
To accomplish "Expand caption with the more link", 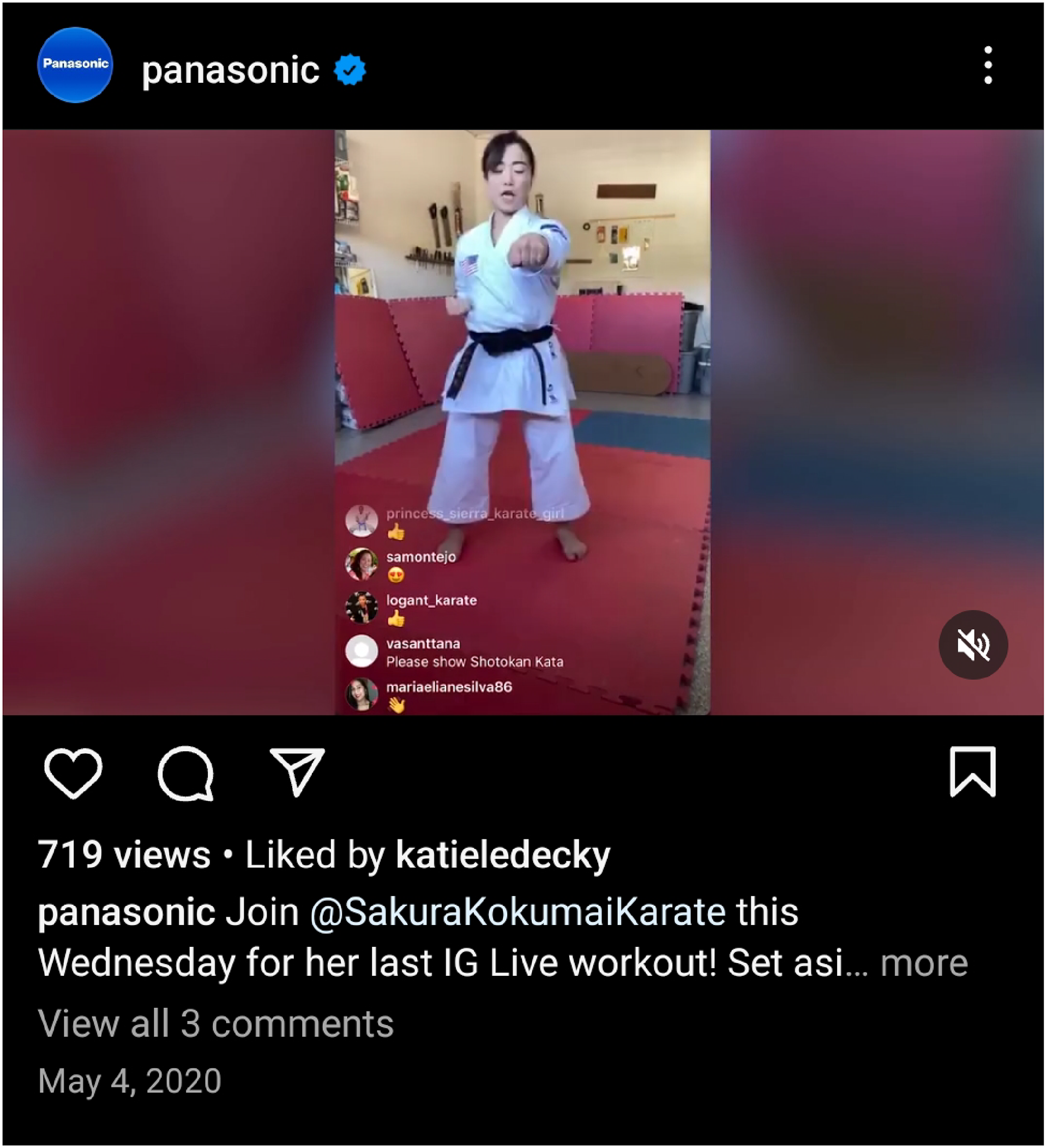I will (924, 964).
